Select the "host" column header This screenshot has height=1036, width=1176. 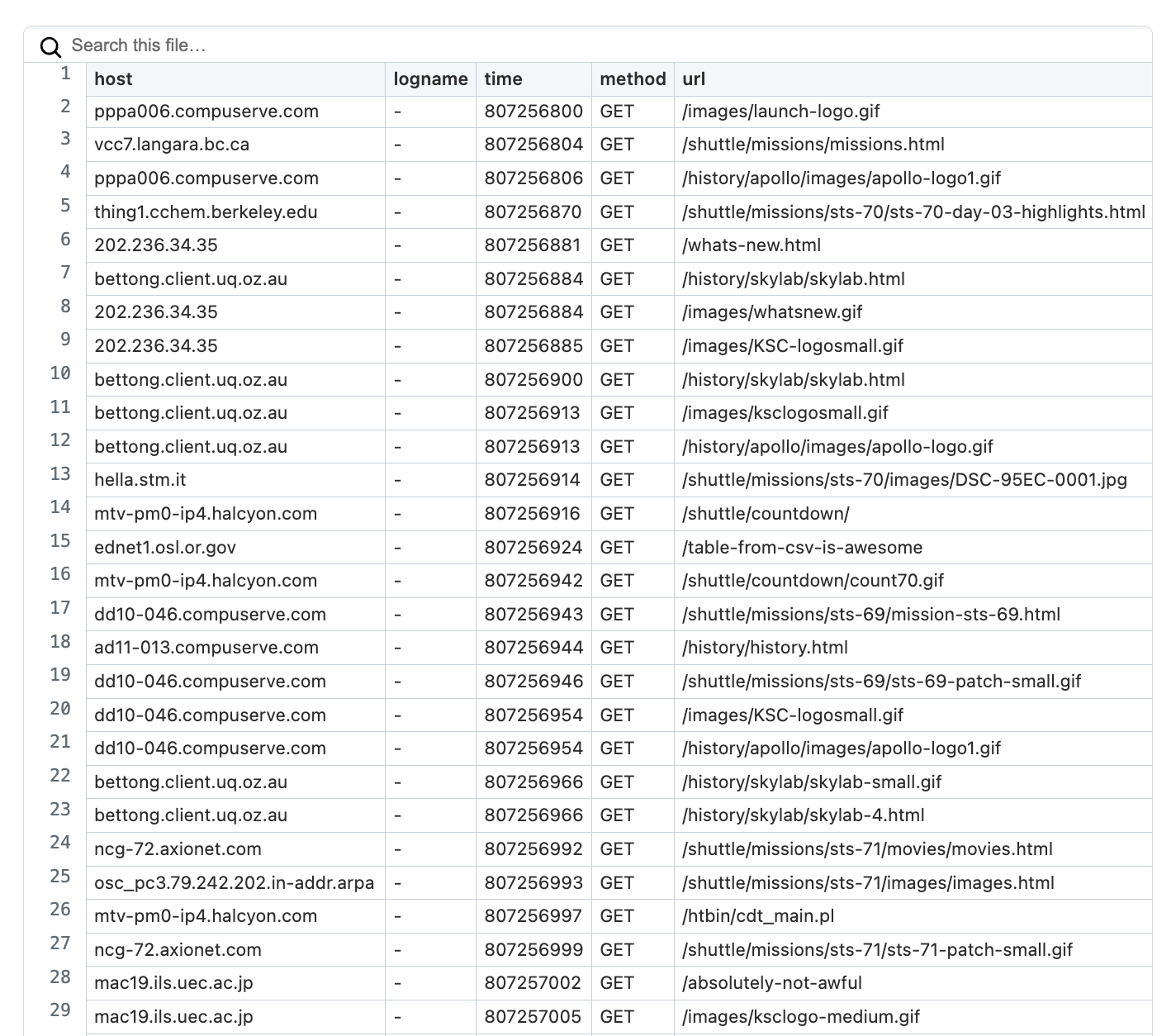(112, 78)
